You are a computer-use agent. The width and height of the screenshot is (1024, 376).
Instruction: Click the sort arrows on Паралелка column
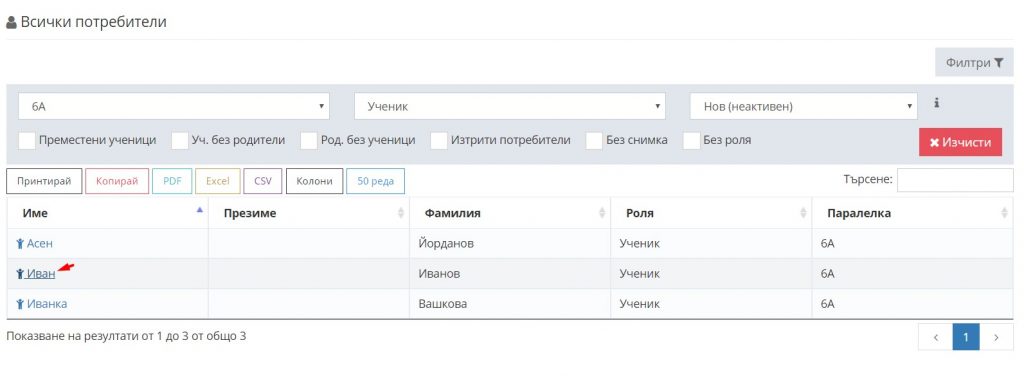[x=1004, y=213]
